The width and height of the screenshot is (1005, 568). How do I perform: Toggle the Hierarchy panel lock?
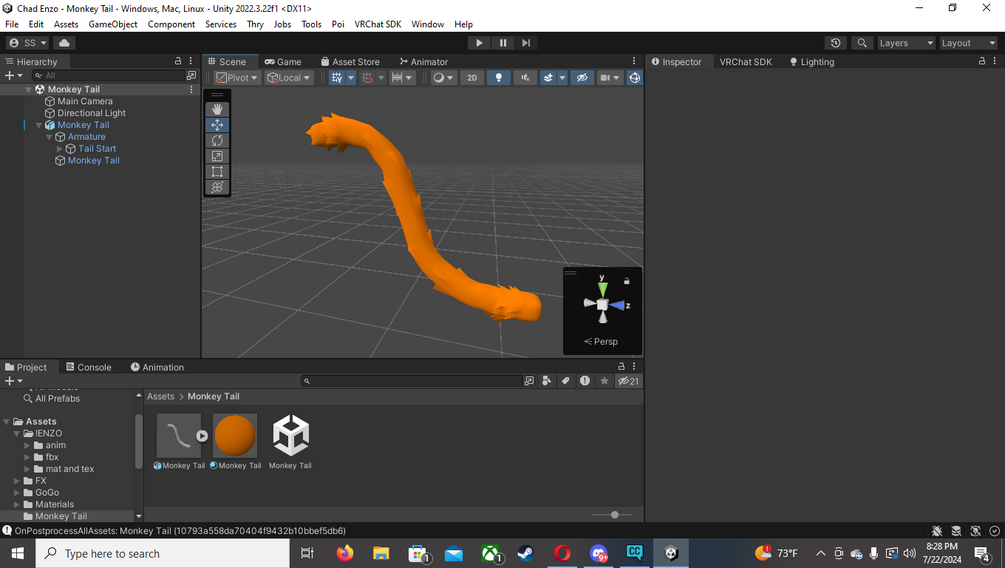pos(178,61)
